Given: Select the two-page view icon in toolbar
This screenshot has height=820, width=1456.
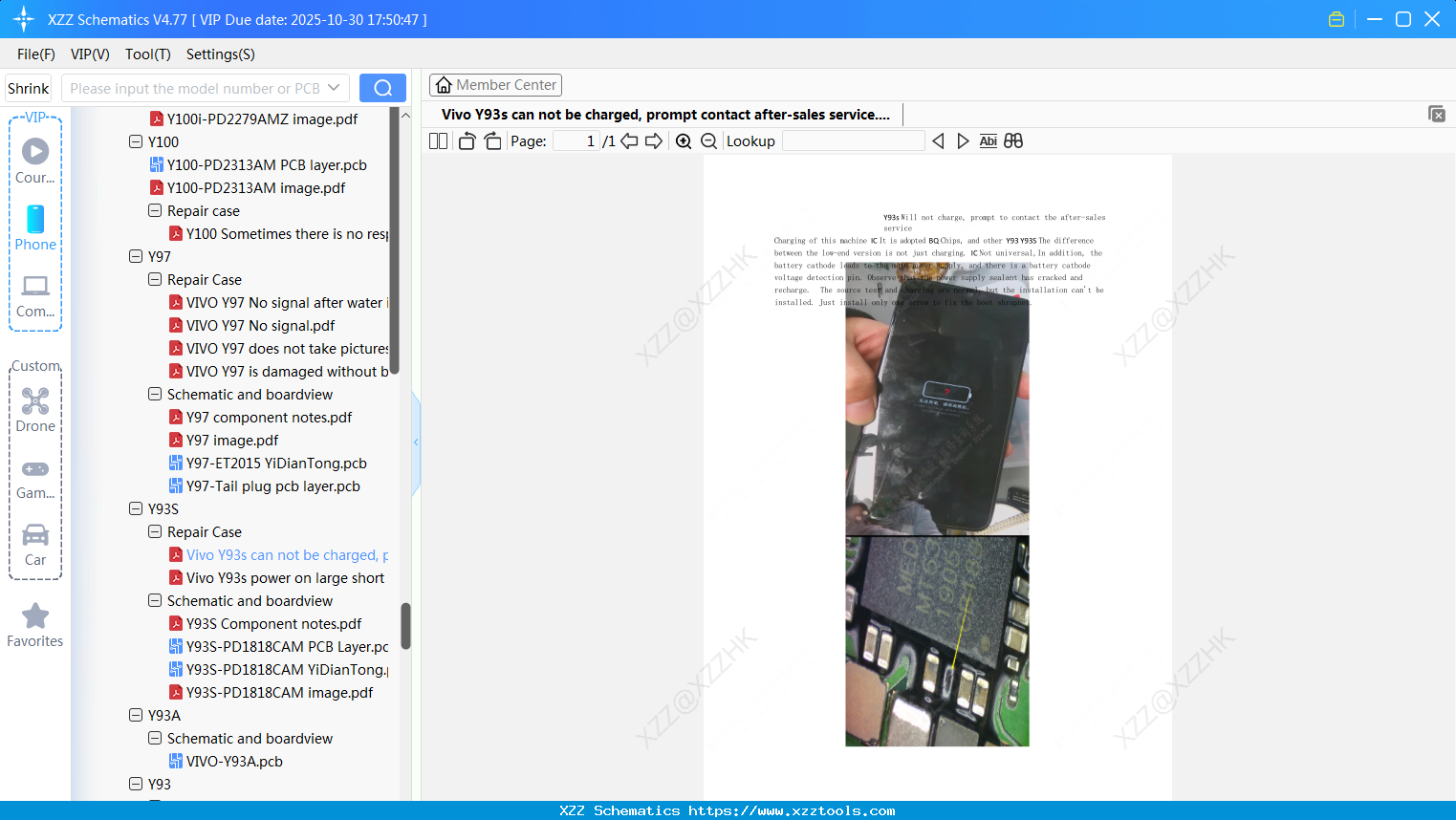Looking at the screenshot, I should pos(438,140).
